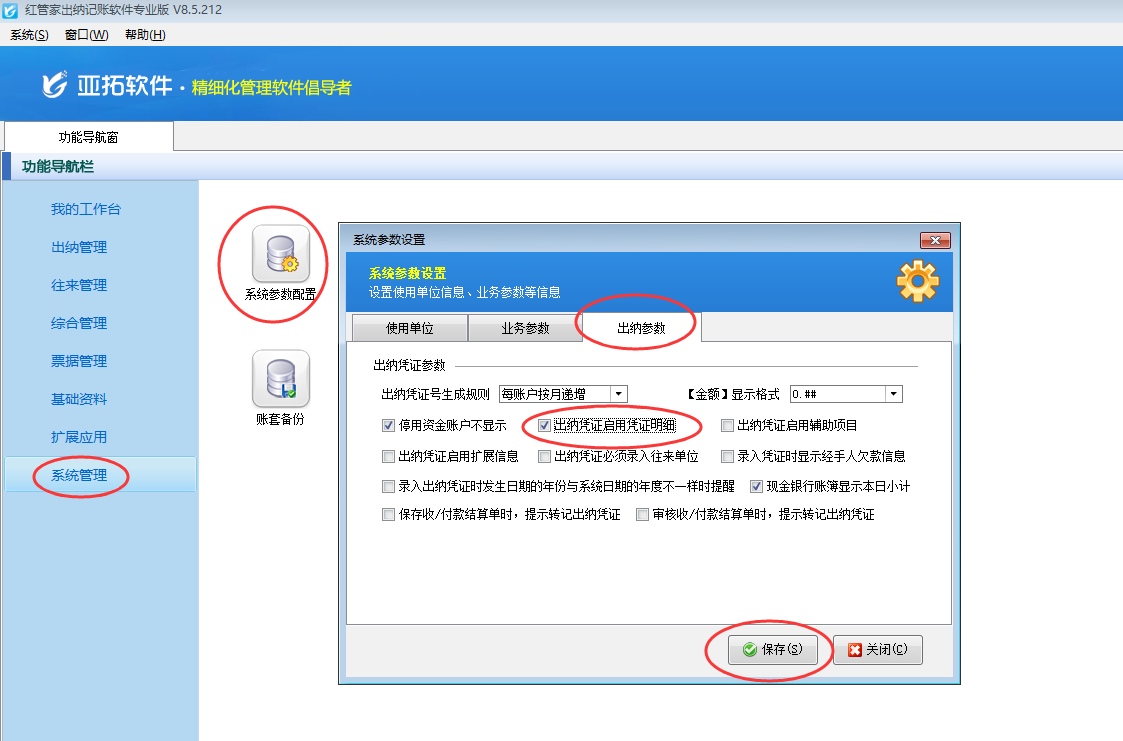Toggle 现金银行账簿显示本日小计 checkbox
1123x741 pixels.
point(757,487)
